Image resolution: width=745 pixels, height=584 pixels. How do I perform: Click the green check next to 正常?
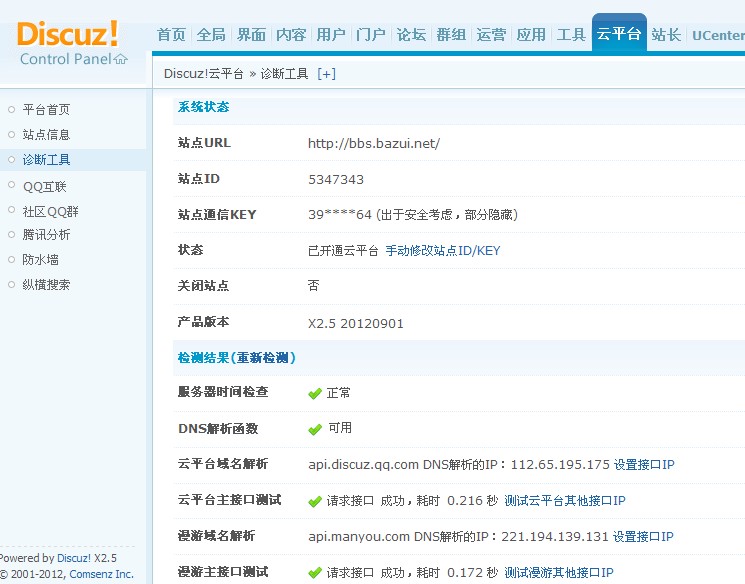point(315,393)
